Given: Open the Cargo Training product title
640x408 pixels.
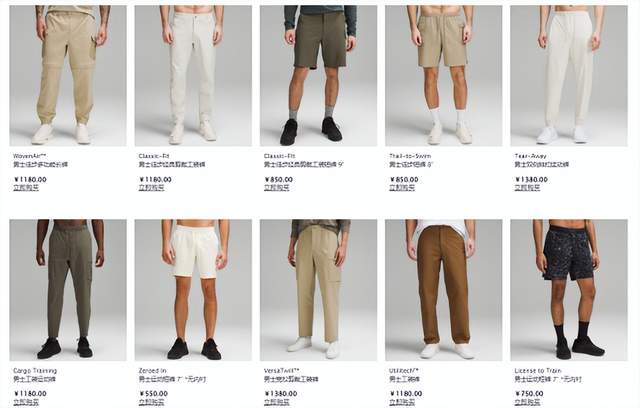Looking at the screenshot, I should (x=35, y=370).
